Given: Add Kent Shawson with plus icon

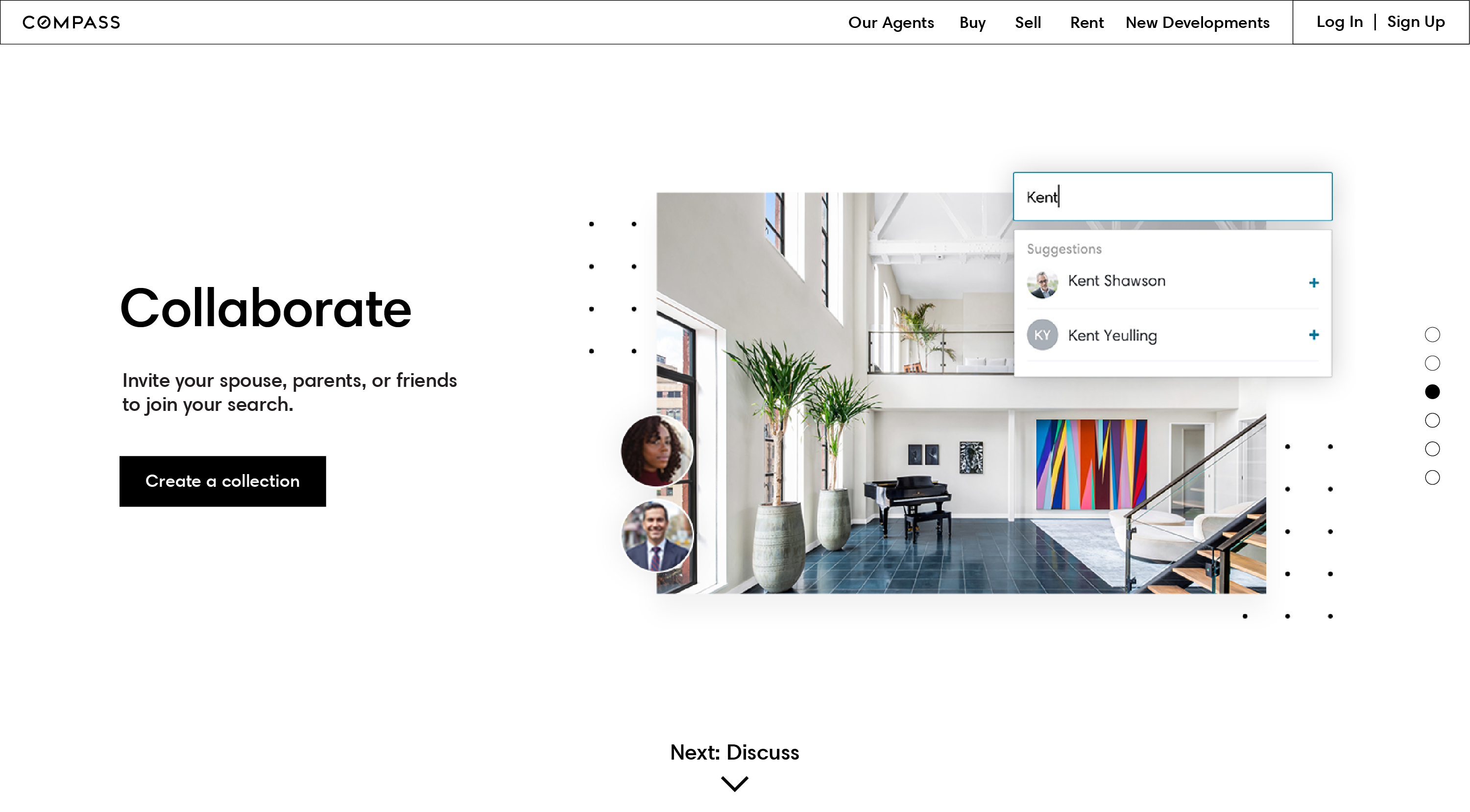Looking at the screenshot, I should 1314,283.
